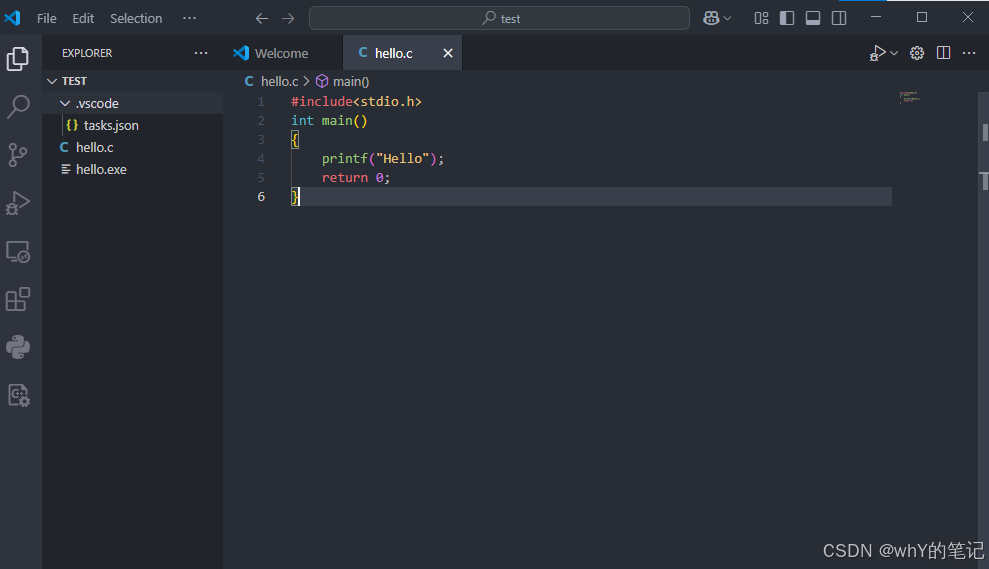Open the Run and Debug view

pyautogui.click(x=18, y=203)
